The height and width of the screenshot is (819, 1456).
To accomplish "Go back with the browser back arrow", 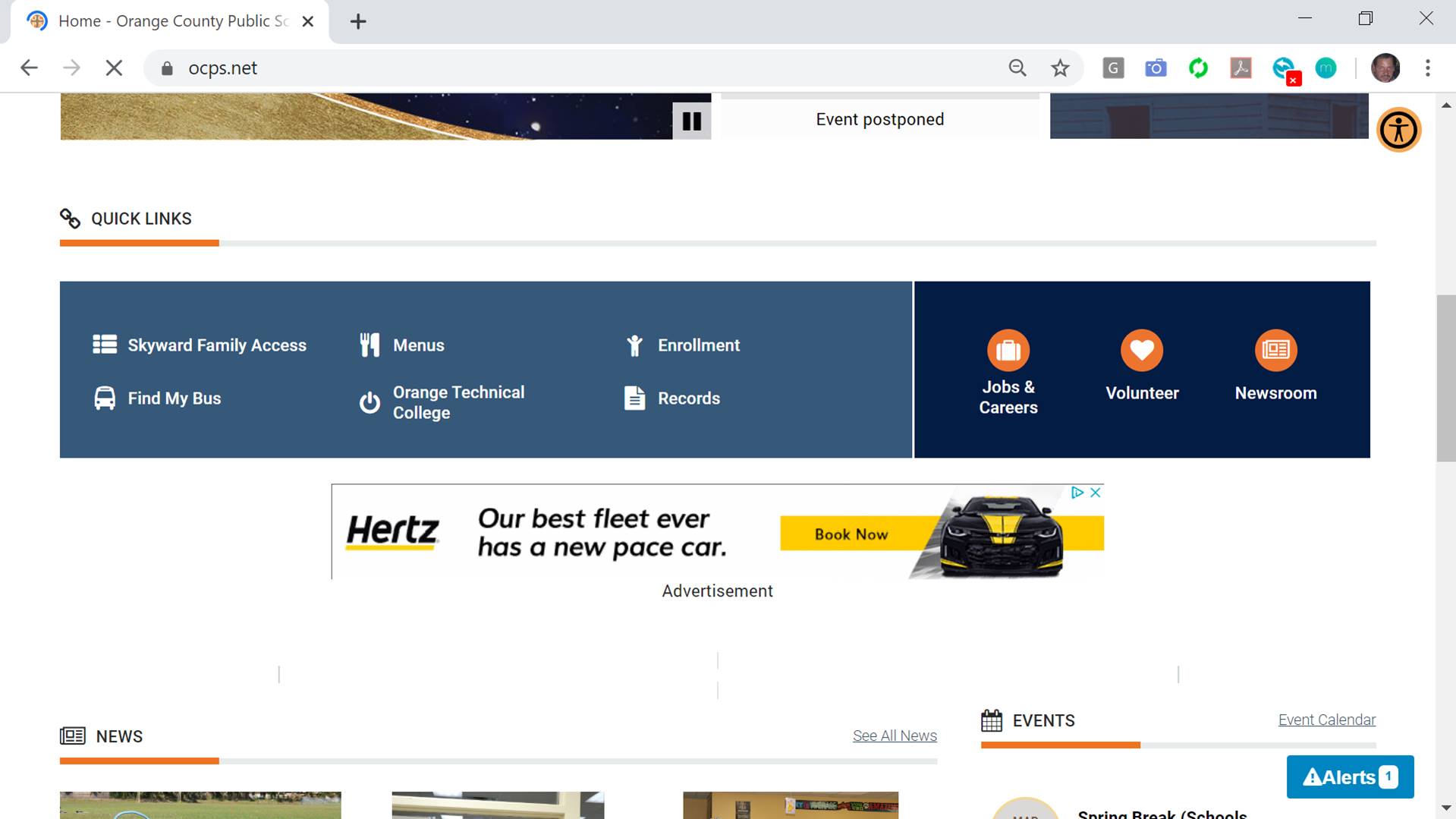I will click(x=29, y=68).
